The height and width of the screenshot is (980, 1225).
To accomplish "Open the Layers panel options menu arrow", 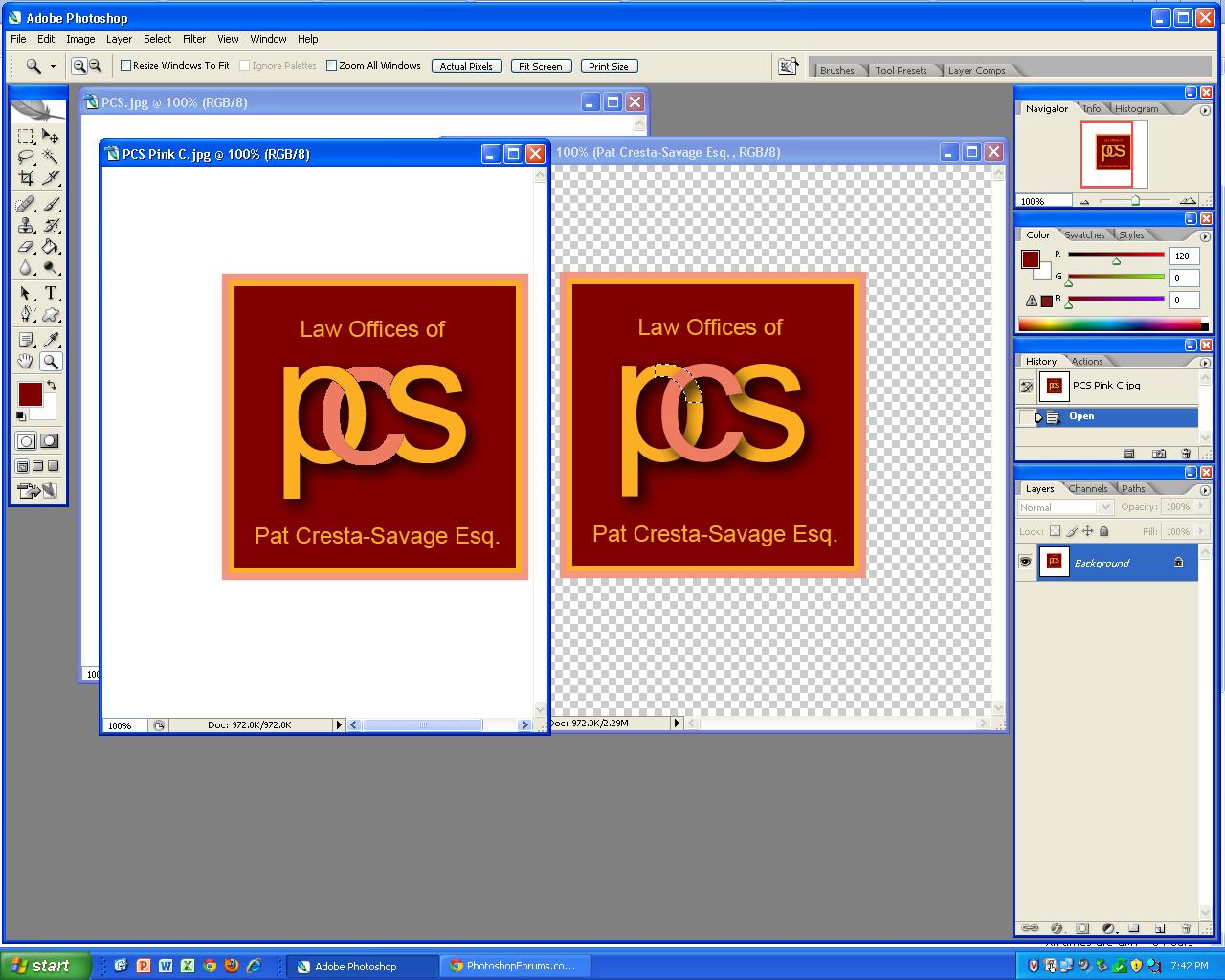I will 1205,490.
